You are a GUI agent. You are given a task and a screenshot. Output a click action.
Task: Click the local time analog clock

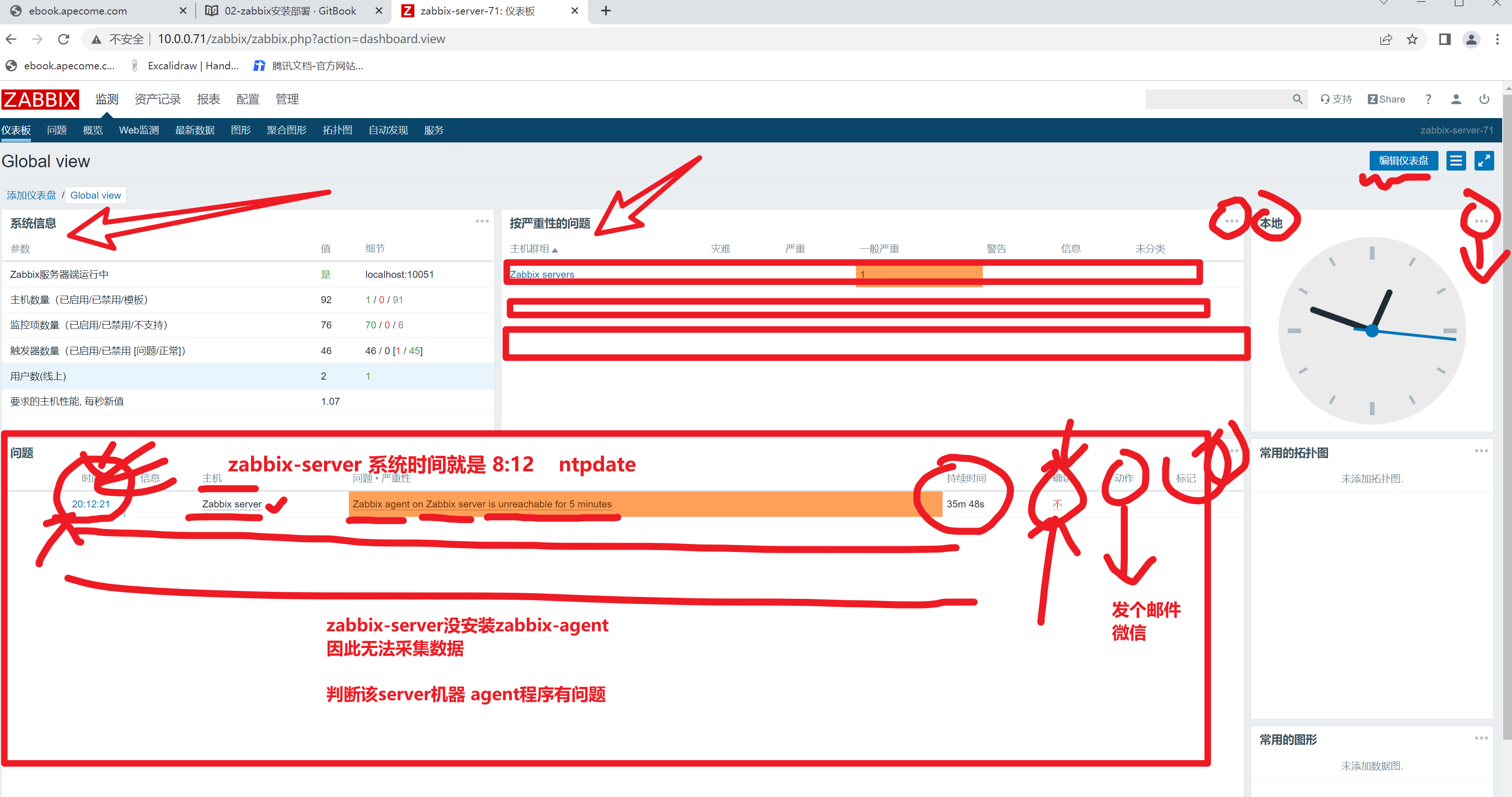click(x=1372, y=331)
